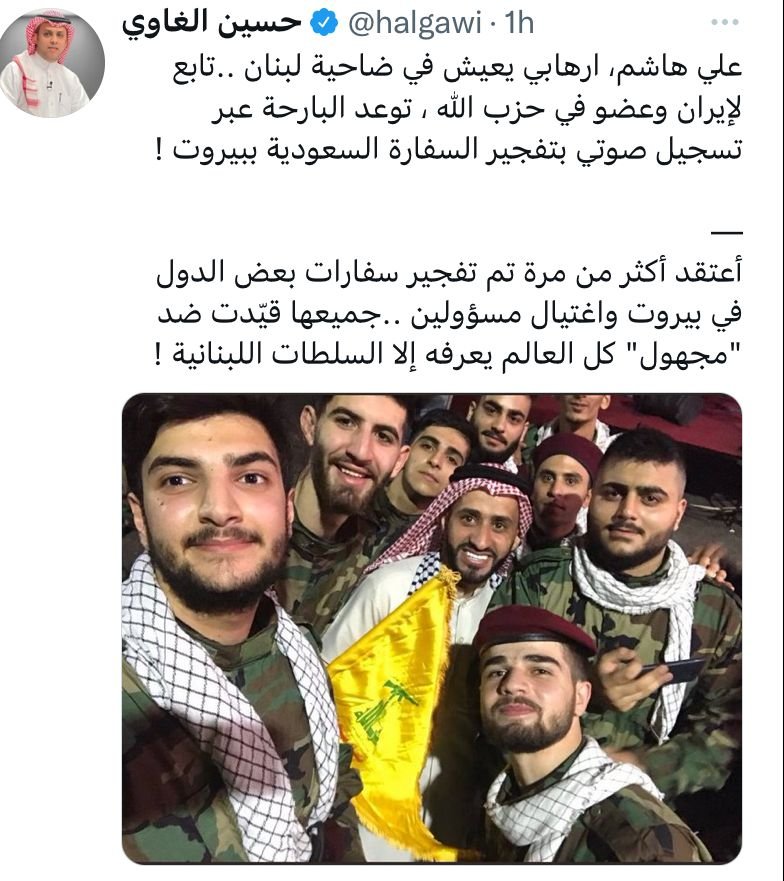Open profile via display name حسين الغاوي

212,24
